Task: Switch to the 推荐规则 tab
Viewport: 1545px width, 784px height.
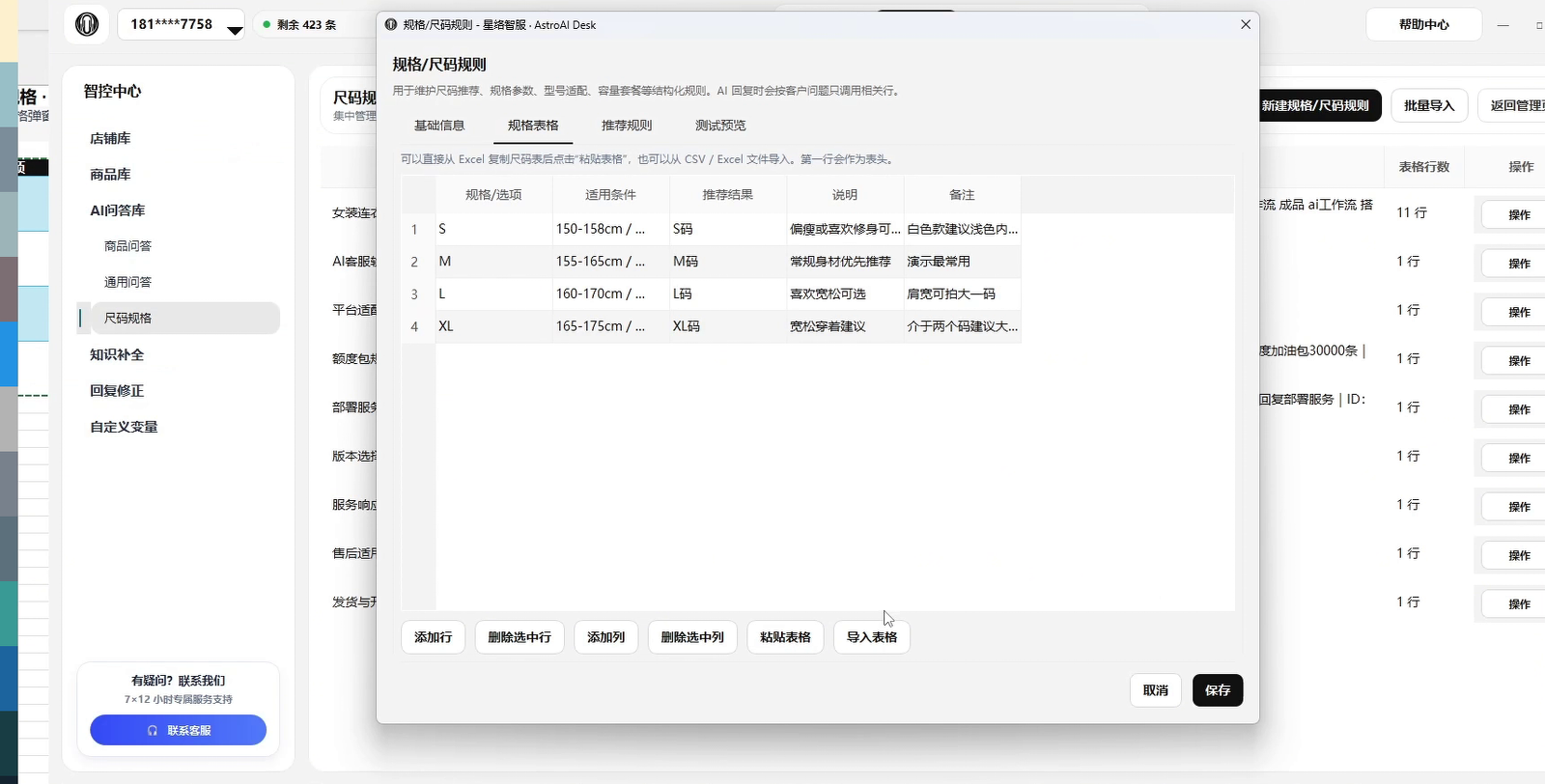Action: (x=627, y=126)
